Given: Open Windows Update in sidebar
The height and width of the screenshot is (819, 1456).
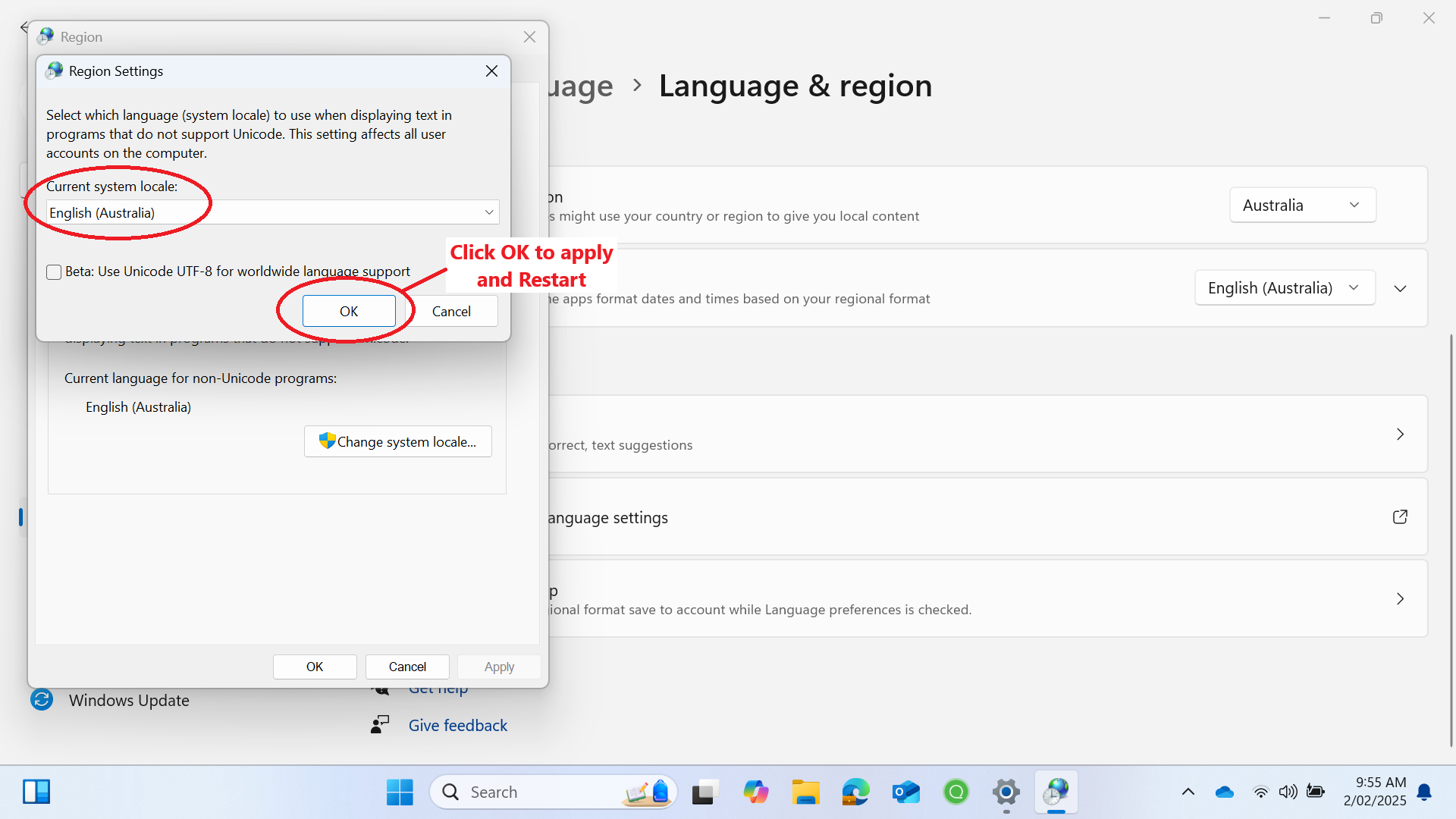Looking at the screenshot, I should (128, 700).
